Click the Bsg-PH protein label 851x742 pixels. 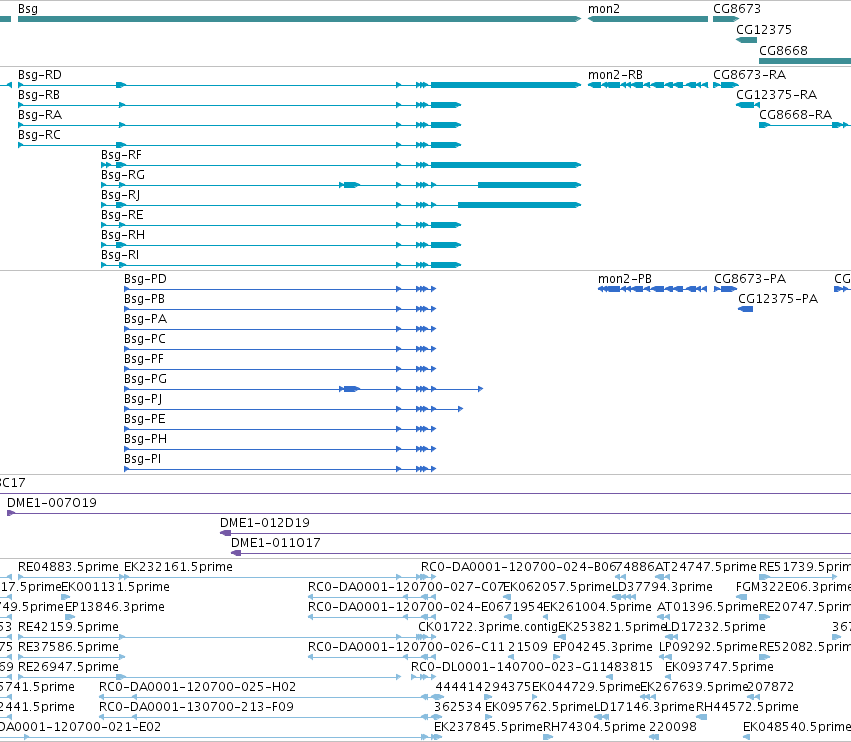click(145, 439)
